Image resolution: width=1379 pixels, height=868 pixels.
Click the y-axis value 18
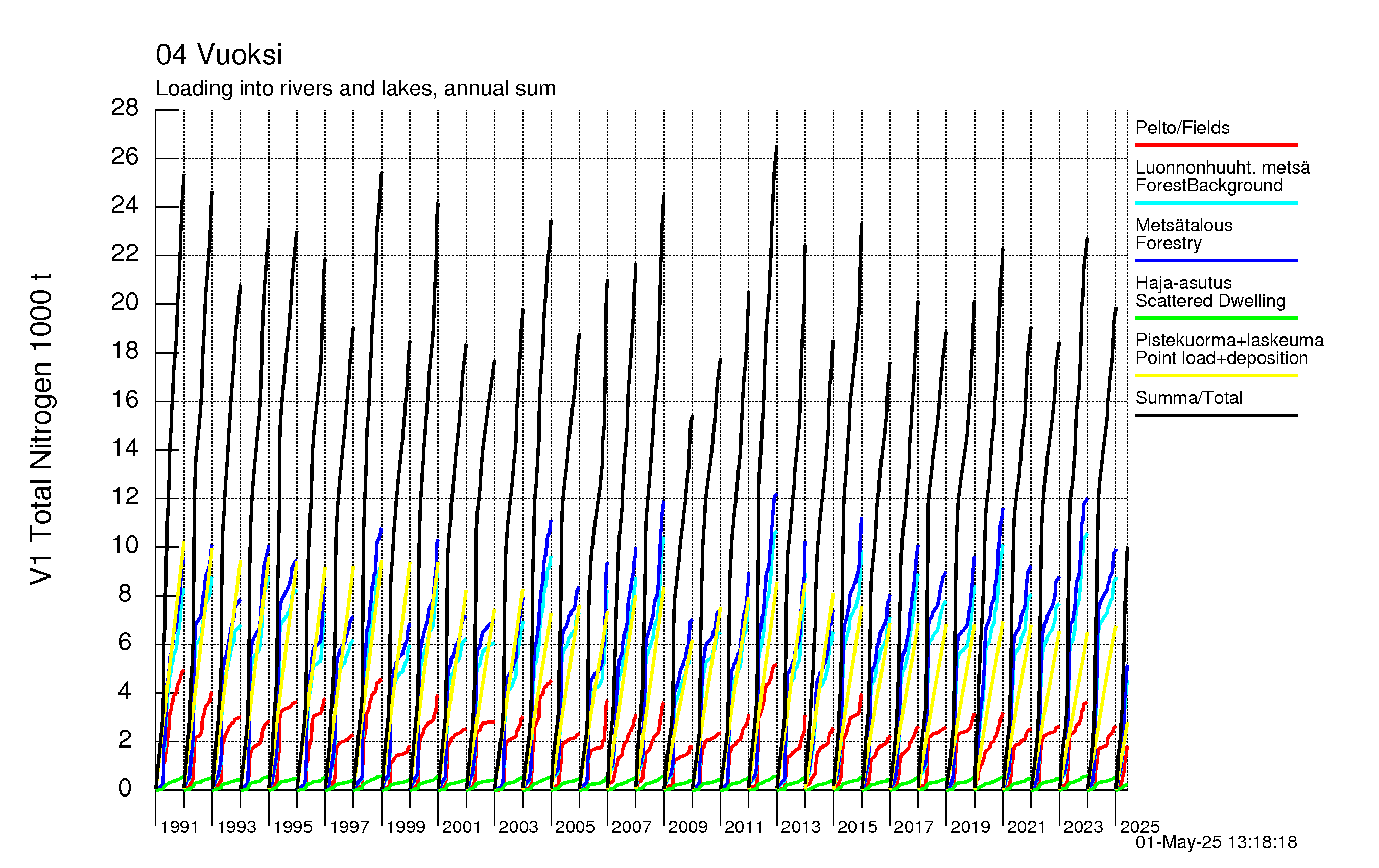tap(125, 351)
